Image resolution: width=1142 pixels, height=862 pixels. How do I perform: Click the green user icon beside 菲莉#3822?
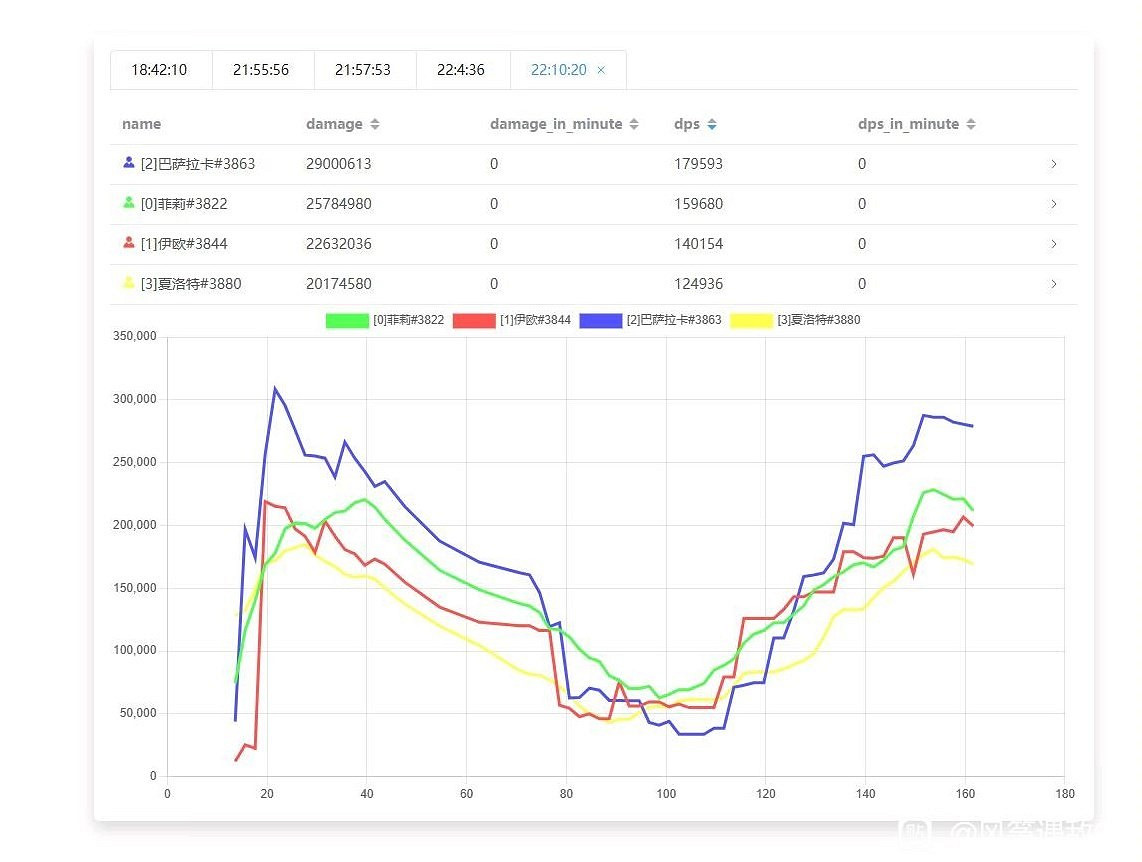[129, 203]
